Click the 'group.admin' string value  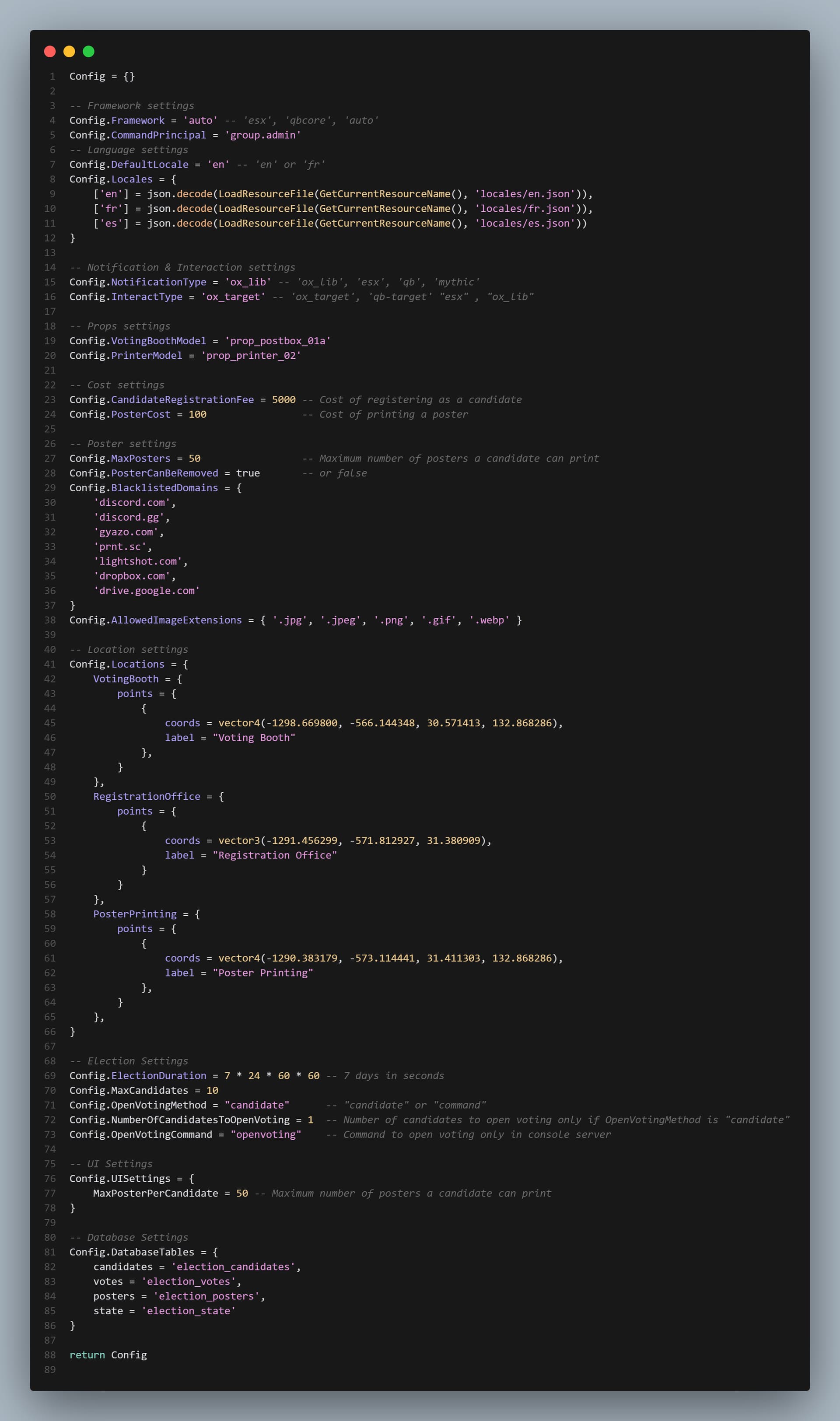262,135
